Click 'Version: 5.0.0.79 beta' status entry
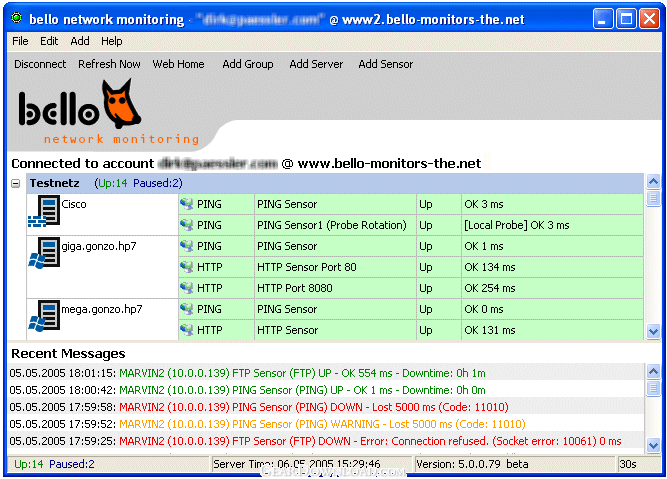This screenshot has width=667, height=479. coord(472,464)
